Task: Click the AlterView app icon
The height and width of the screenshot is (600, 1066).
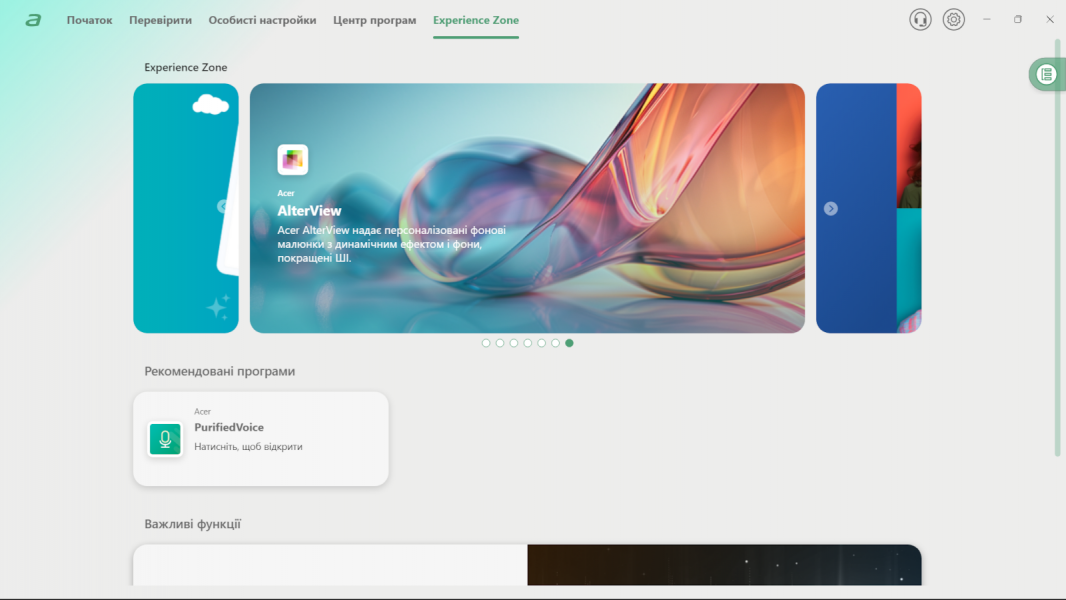Action: tap(293, 159)
